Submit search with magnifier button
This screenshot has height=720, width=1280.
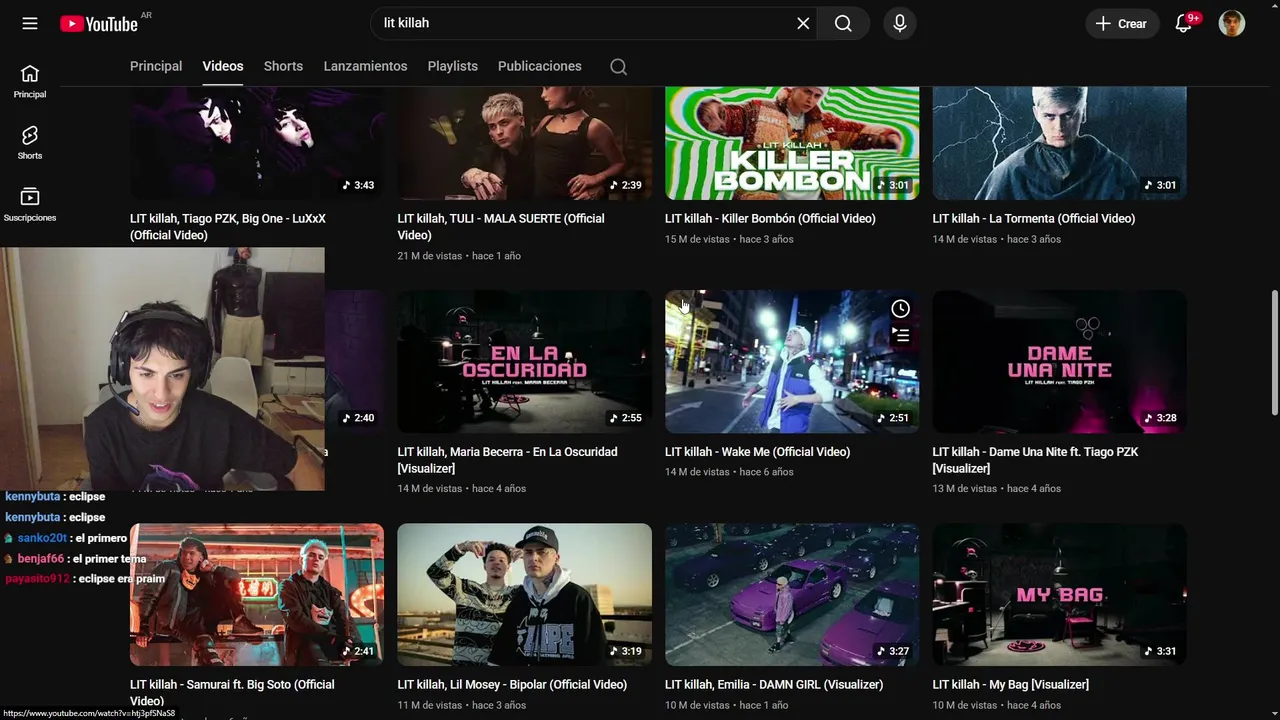tap(843, 23)
